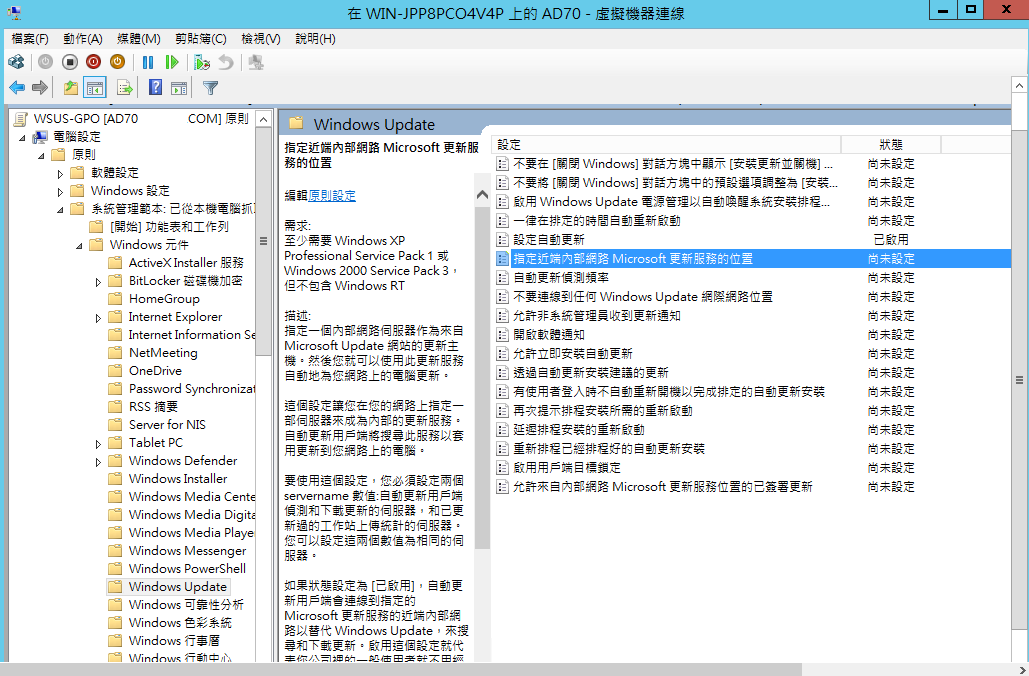Select the 設定自動更新 policy row
1029x676 pixels.
click(x=752, y=240)
